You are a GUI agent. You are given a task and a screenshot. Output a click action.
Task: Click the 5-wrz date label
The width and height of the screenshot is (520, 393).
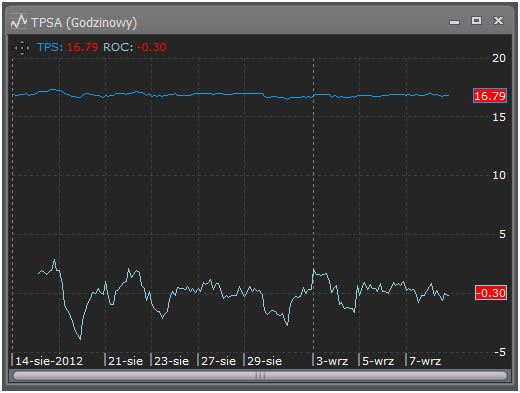click(x=378, y=361)
